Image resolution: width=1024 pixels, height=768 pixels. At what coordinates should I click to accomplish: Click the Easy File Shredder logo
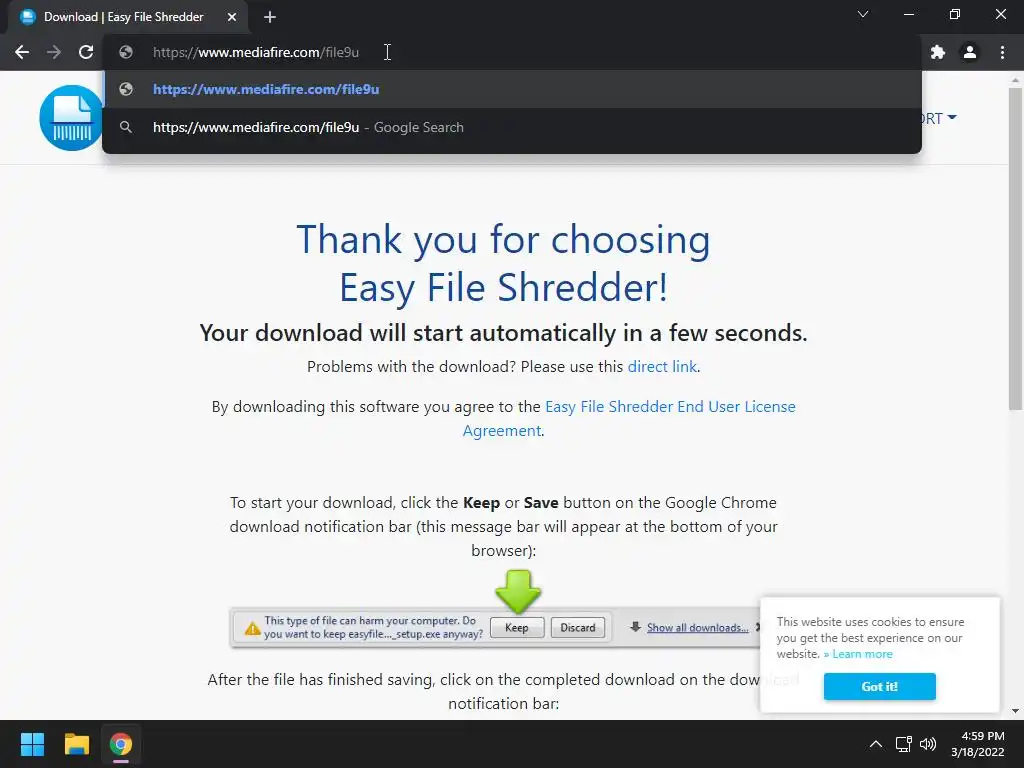coord(71,118)
